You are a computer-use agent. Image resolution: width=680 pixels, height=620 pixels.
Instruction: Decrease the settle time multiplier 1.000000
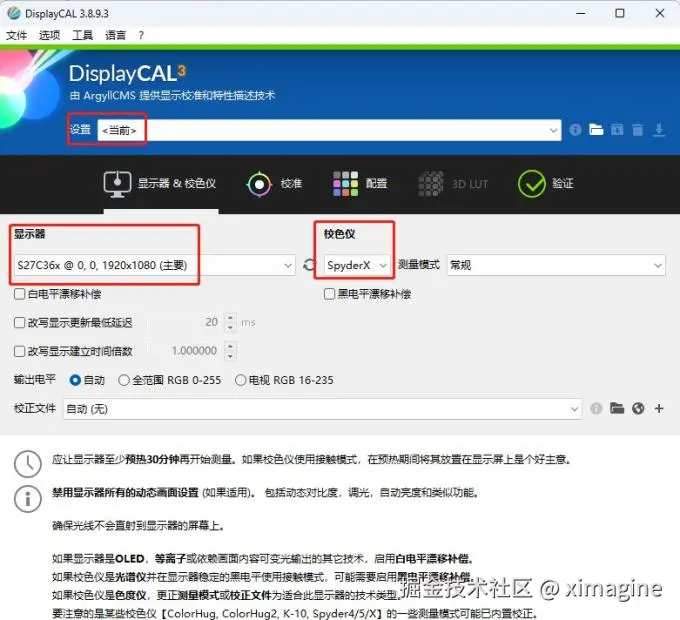230,356
